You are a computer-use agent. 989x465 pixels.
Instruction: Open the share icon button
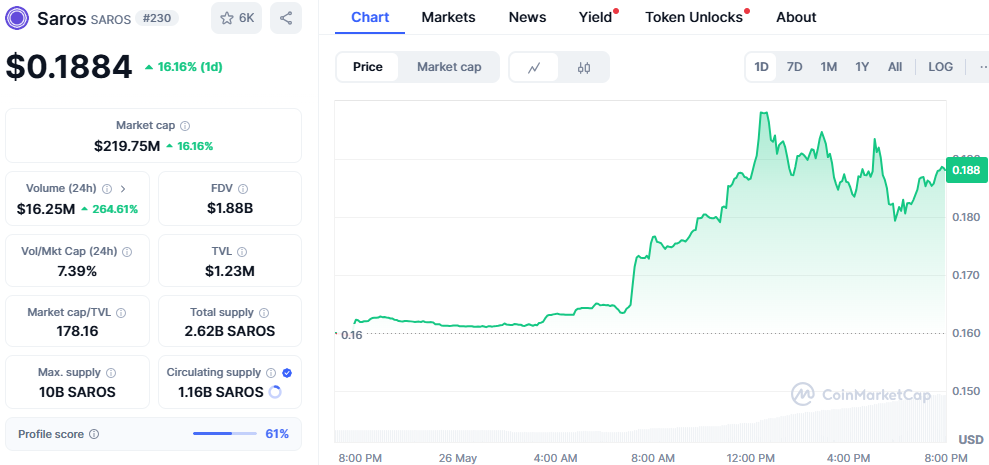286,18
